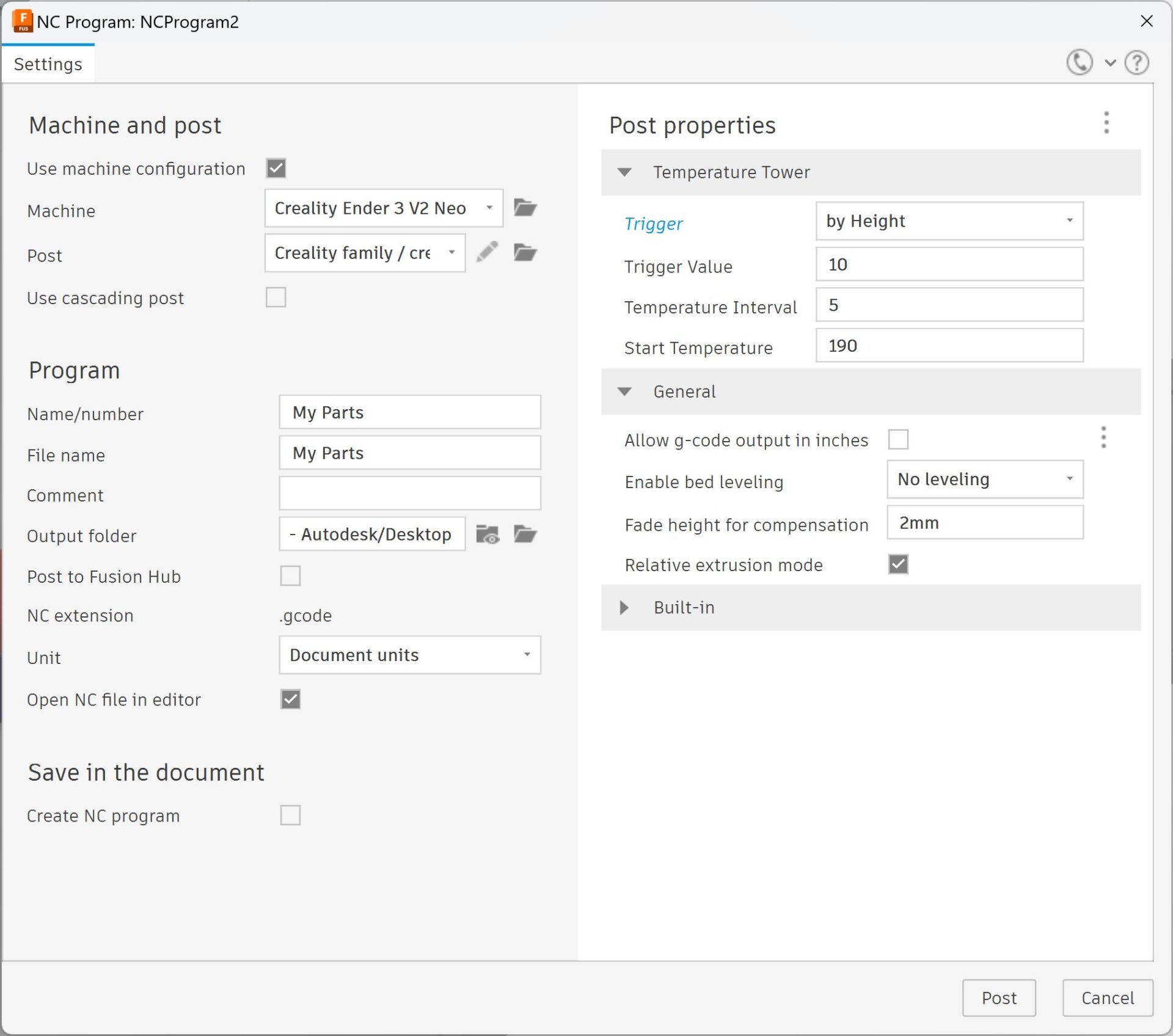Click the Fusion icon in the title bar
The height and width of the screenshot is (1036, 1173).
coord(21,21)
